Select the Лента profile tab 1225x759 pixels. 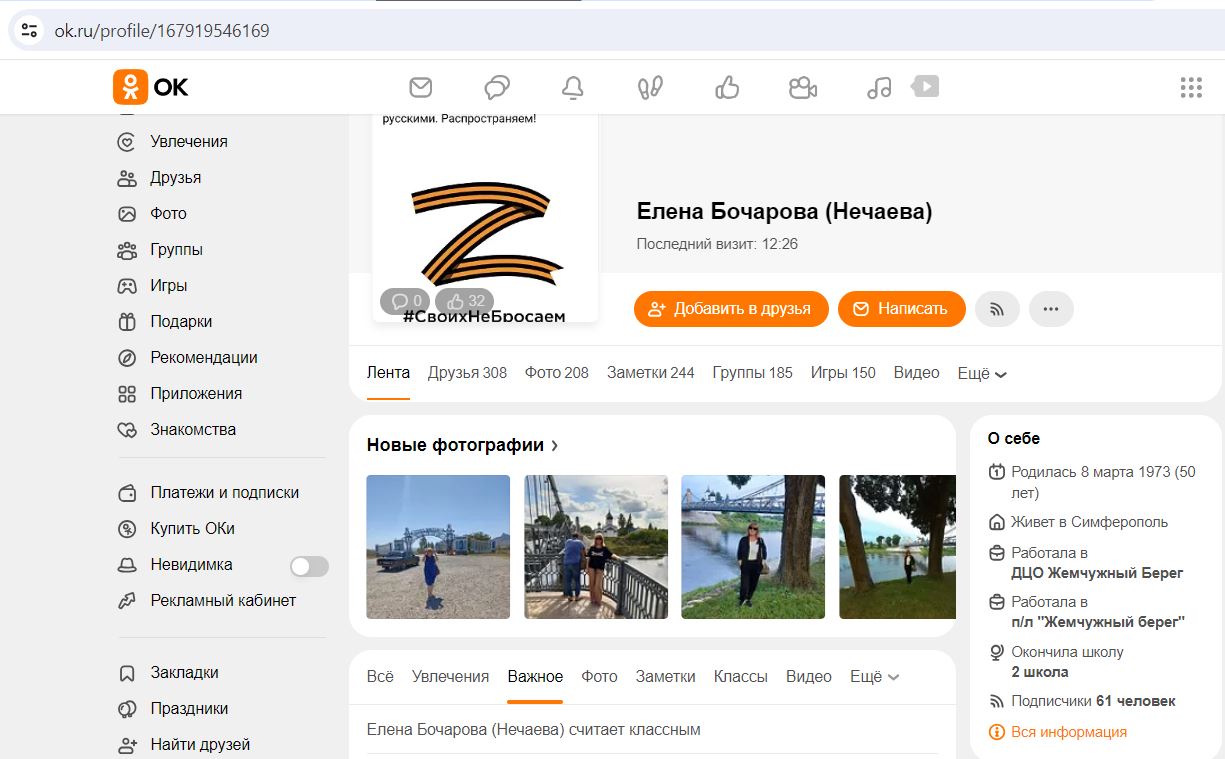(x=388, y=372)
